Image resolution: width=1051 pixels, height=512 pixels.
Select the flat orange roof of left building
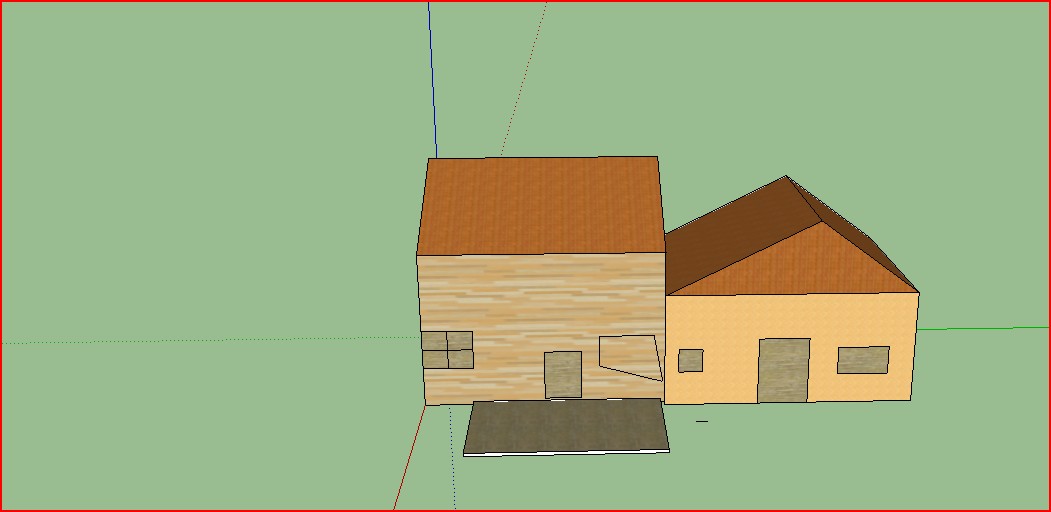coord(541,204)
